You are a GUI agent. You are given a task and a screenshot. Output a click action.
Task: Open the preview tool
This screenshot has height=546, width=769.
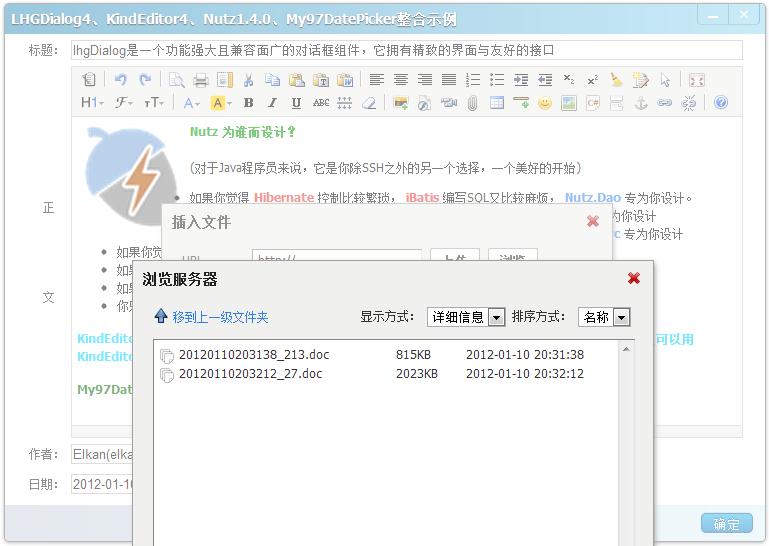click(x=177, y=79)
